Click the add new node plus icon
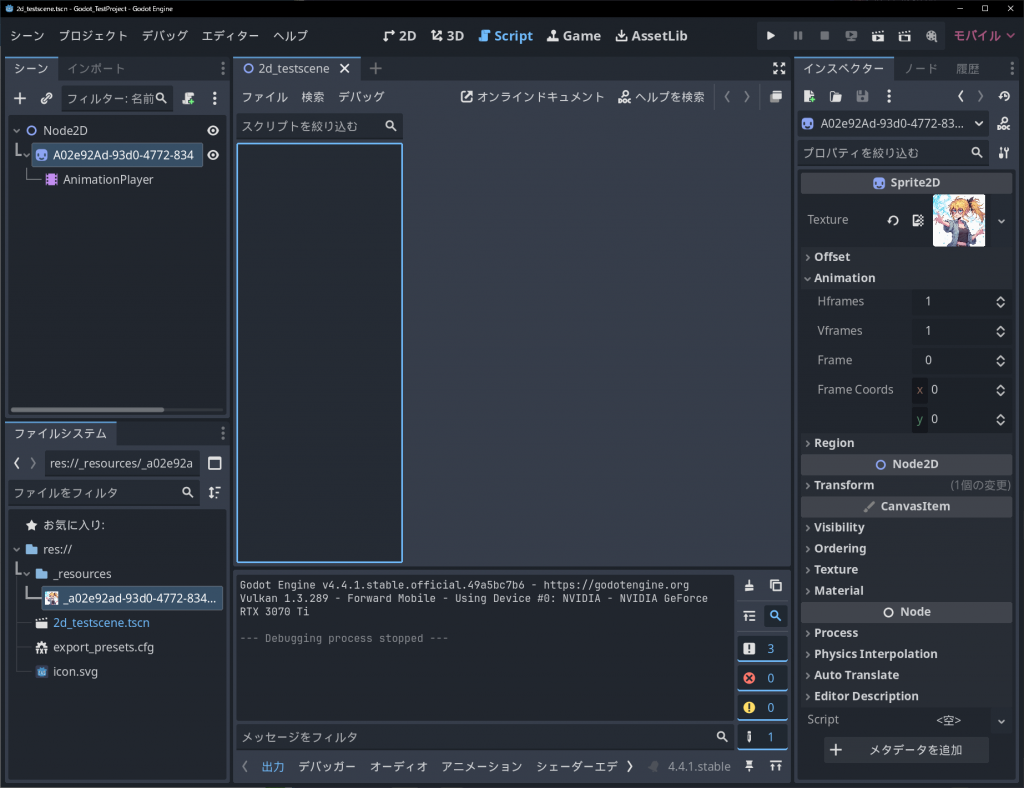Image resolution: width=1024 pixels, height=788 pixels. click(20, 99)
